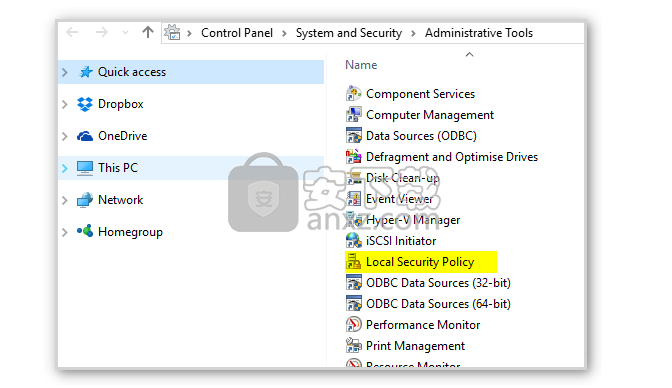Image resolution: width=672 pixels, height=388 pixels.
Task: Click the Print Management icon
Action: (354, 346)
